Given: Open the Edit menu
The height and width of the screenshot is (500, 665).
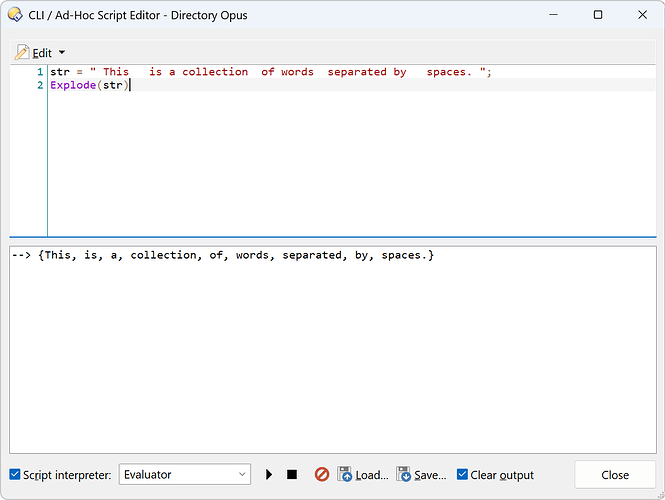Looking at the screenshot, I should coord(42,52).
